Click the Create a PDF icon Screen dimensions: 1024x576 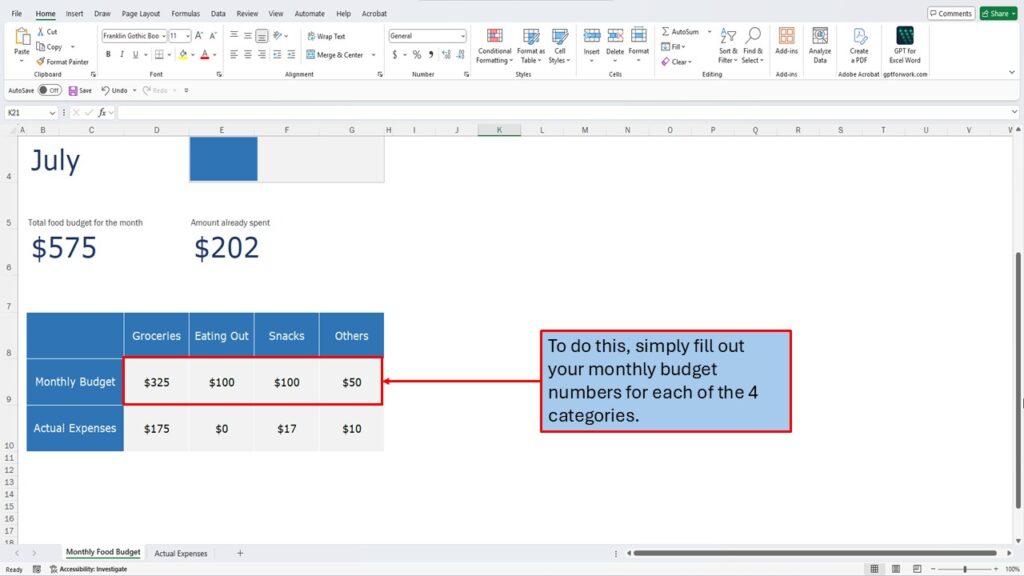point(859,44)
